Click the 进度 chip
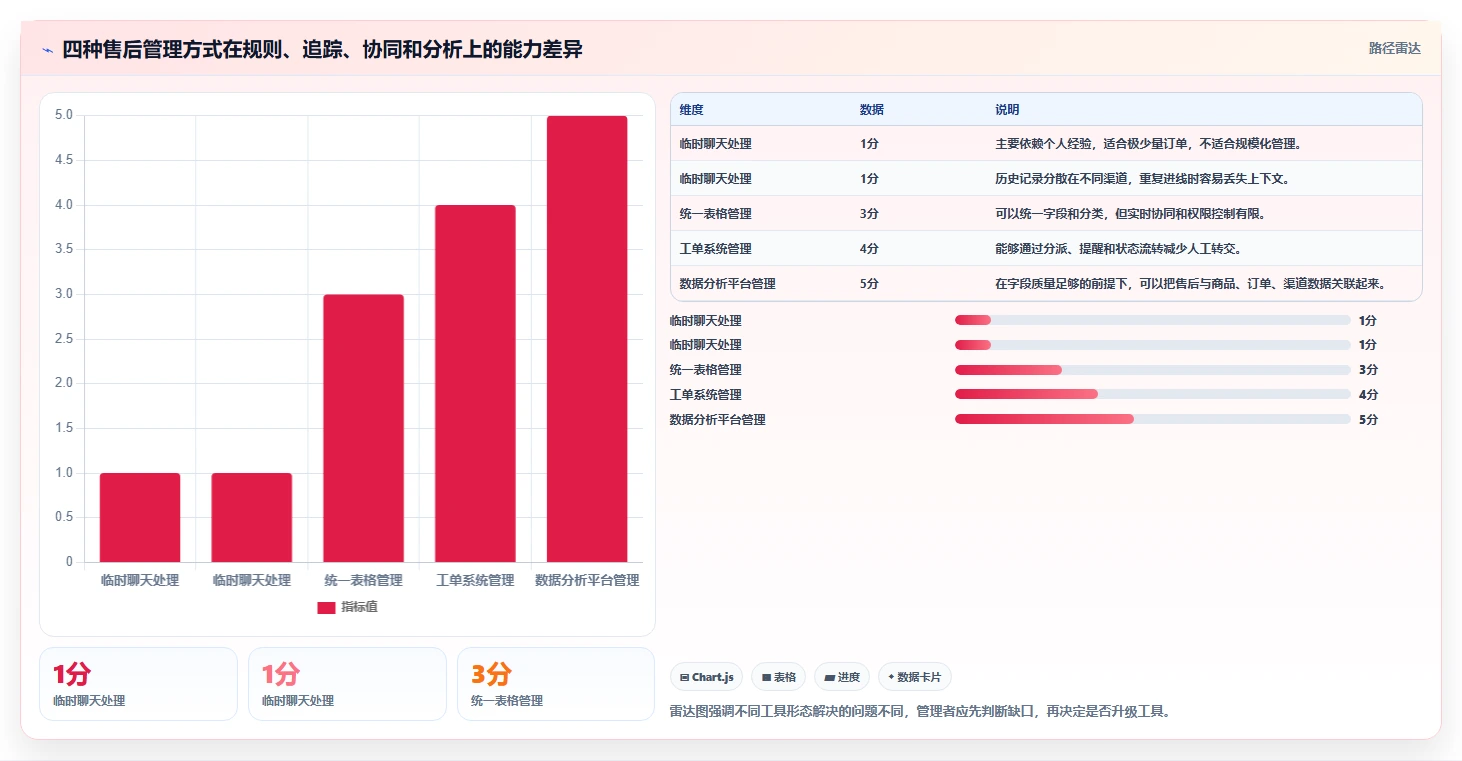This screenshot has height=761, width=1462. (842, 677)
